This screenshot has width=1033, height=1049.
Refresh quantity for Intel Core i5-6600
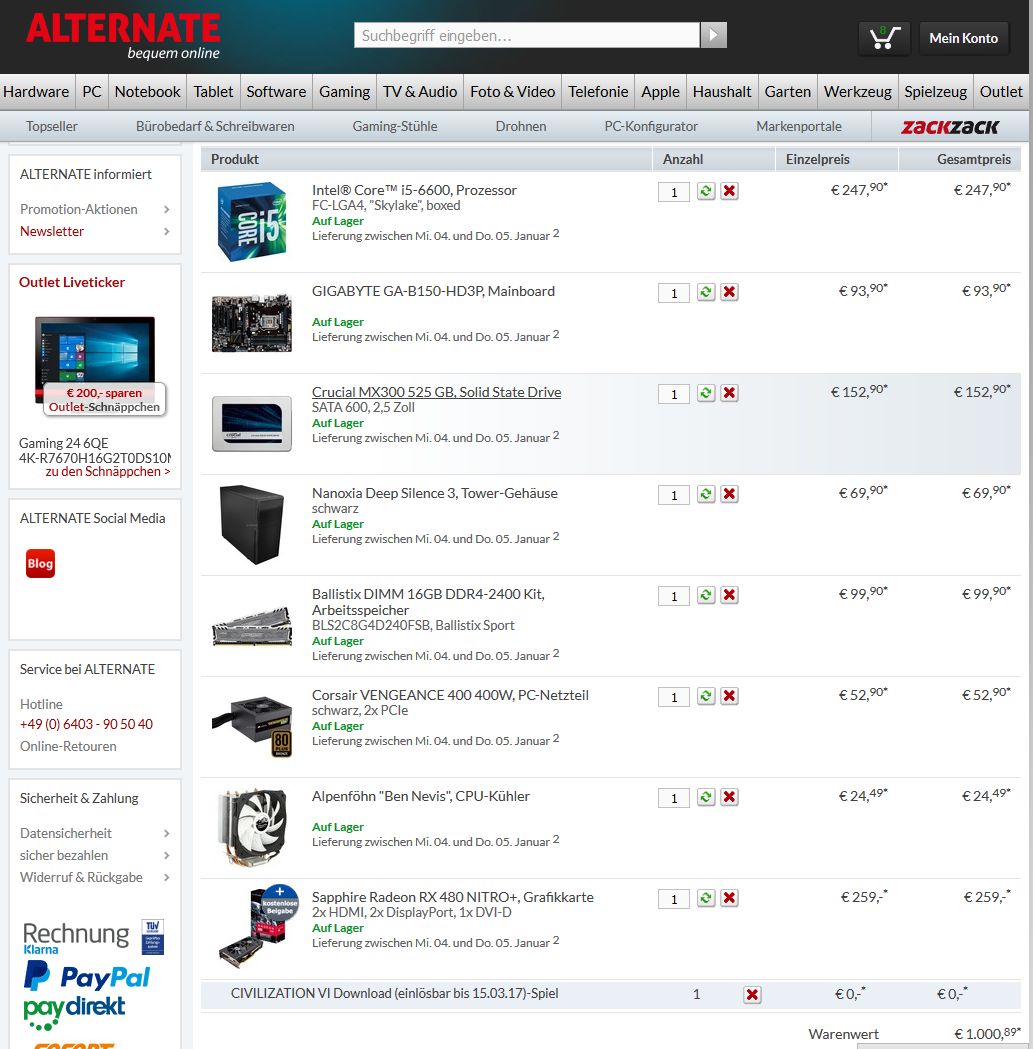coord(706,191)
